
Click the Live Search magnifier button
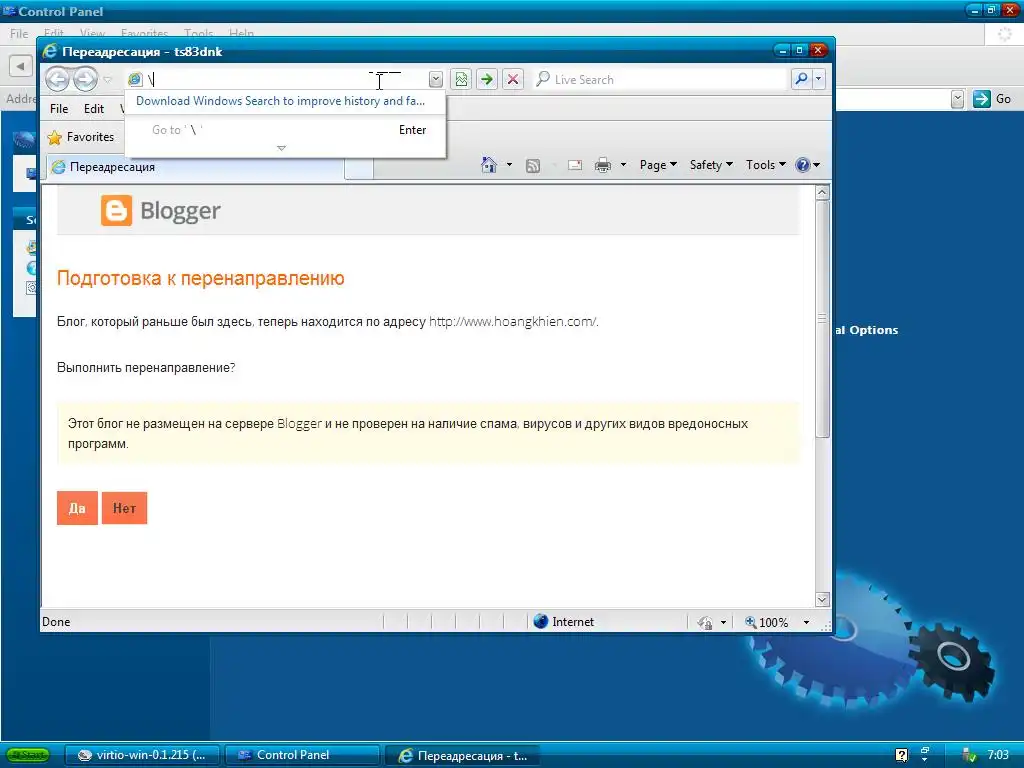tap(801, 80)
